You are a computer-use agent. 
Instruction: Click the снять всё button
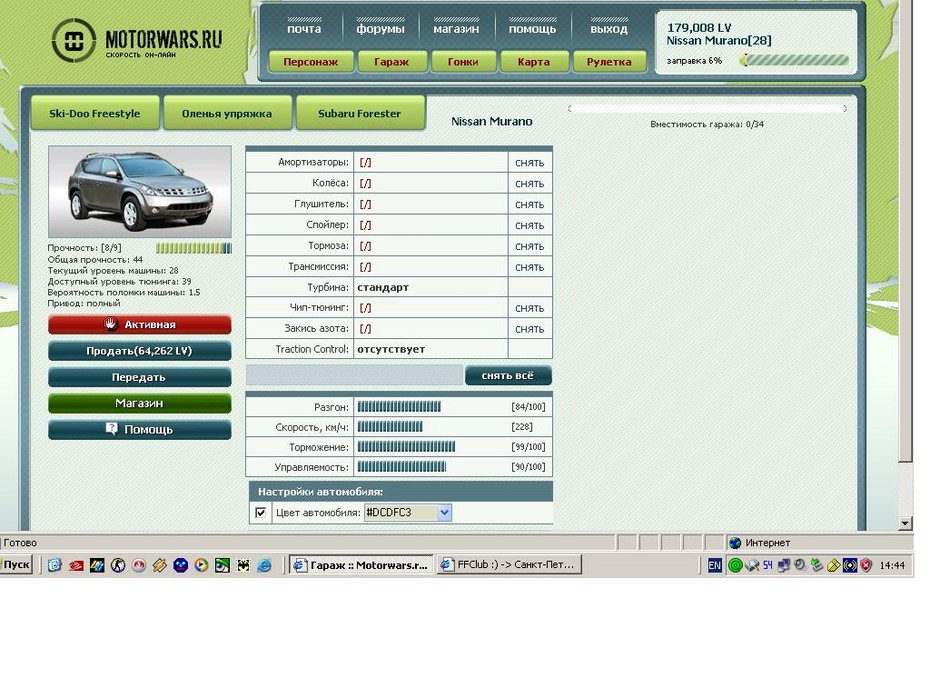508,375
